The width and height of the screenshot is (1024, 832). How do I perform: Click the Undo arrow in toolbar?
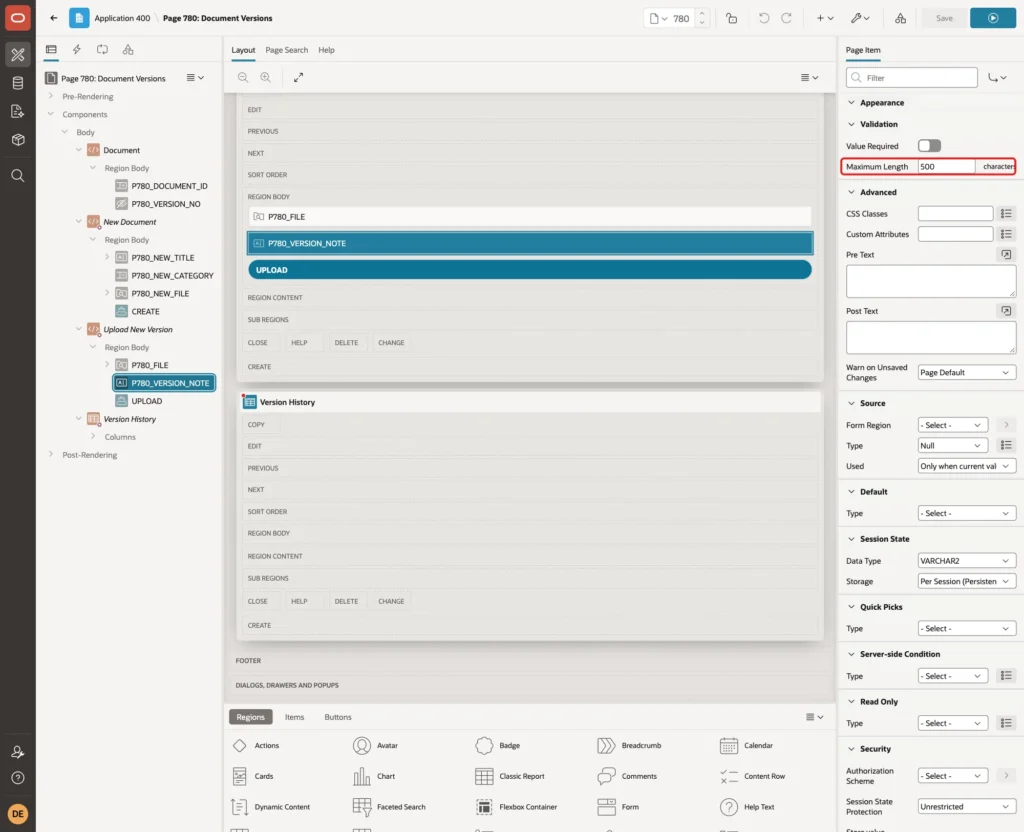click(x=763, y=18)
